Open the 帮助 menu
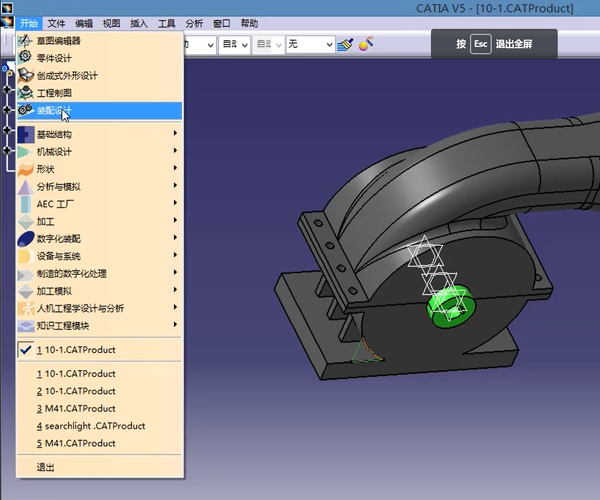This screenshot has width=600, height=500. (249, 23)
